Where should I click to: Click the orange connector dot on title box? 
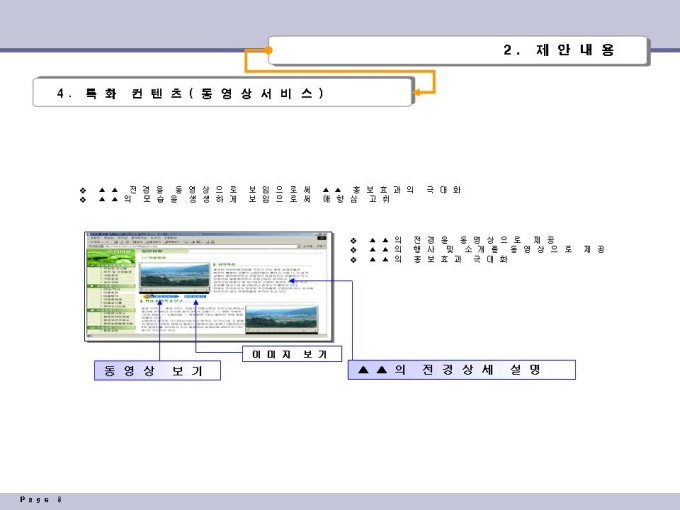(x=268, y=50)
